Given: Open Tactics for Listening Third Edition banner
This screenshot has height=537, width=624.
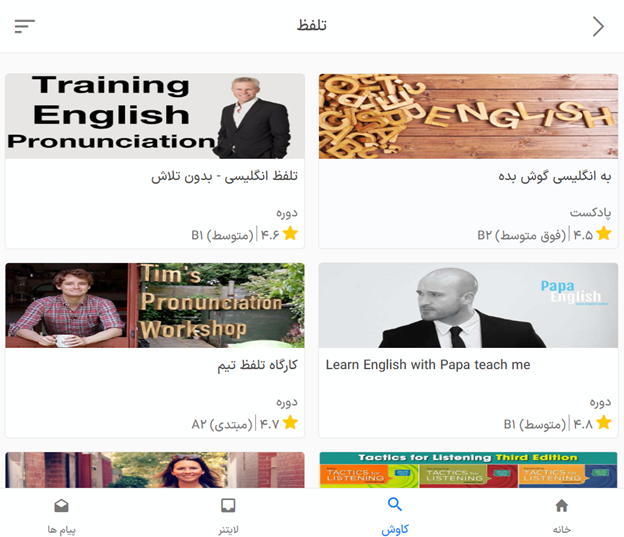Looking at the screenshot, I should (x=468, y=470).
